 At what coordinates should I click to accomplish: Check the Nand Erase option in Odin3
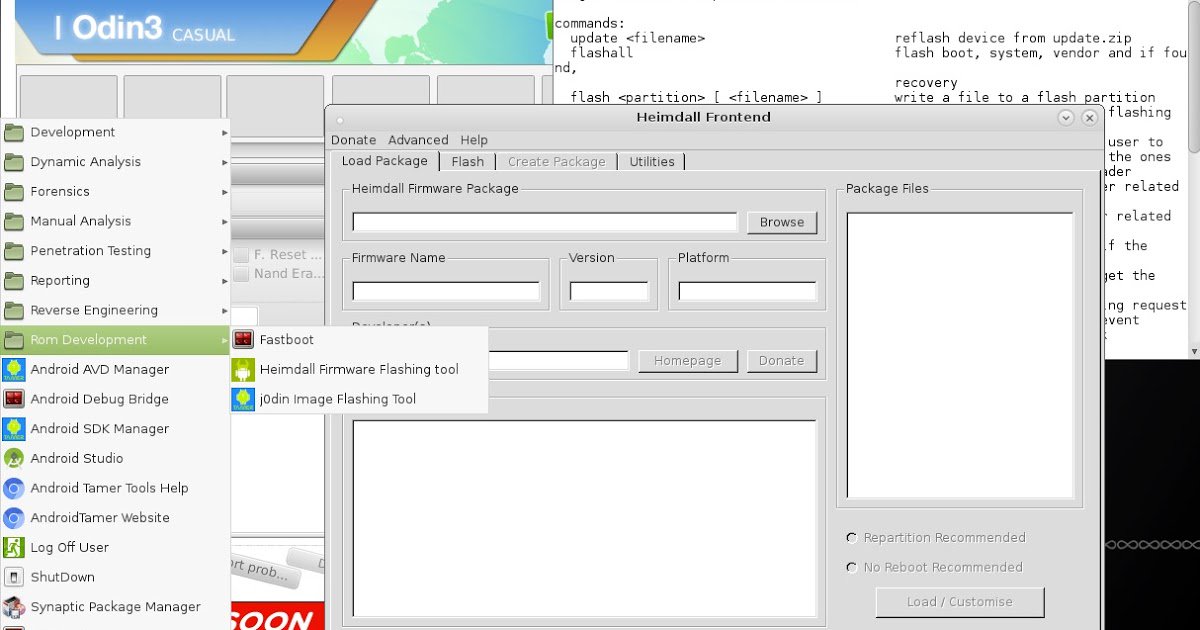pos(240,273)
